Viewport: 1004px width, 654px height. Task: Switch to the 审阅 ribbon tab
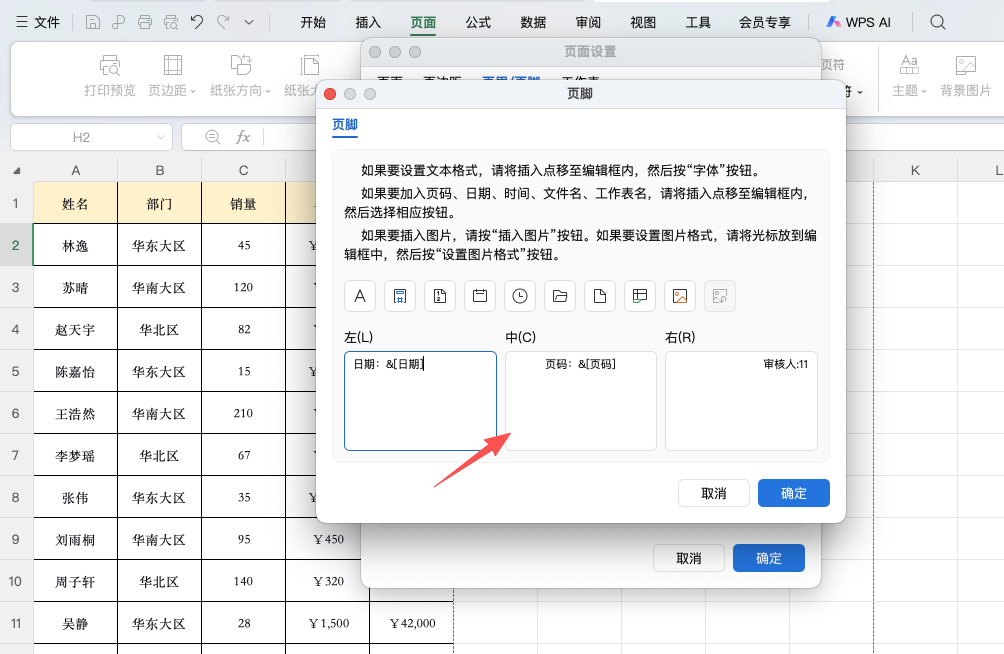tap(588, 22)
